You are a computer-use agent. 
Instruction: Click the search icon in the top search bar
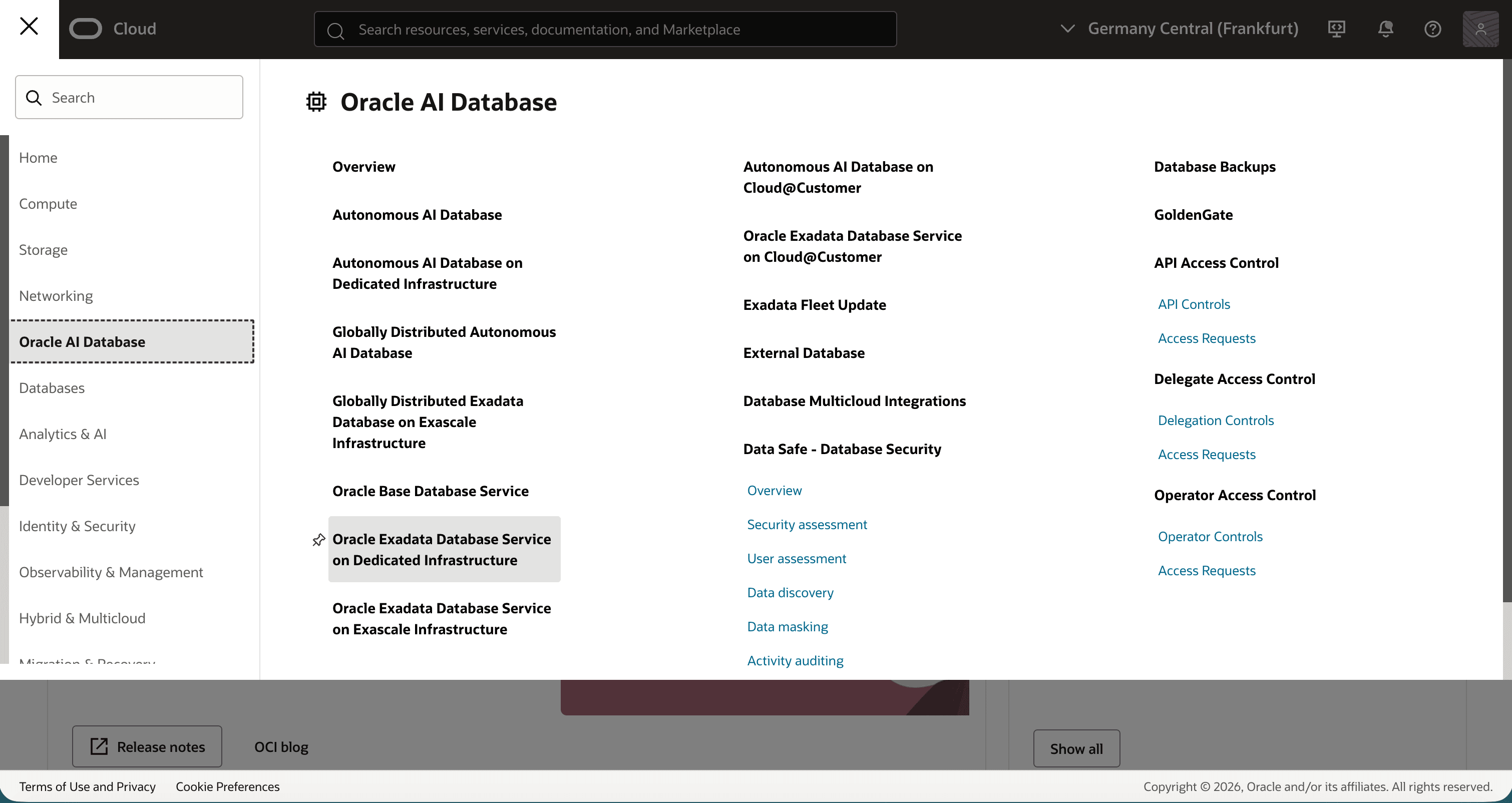(x=335, y=30)
